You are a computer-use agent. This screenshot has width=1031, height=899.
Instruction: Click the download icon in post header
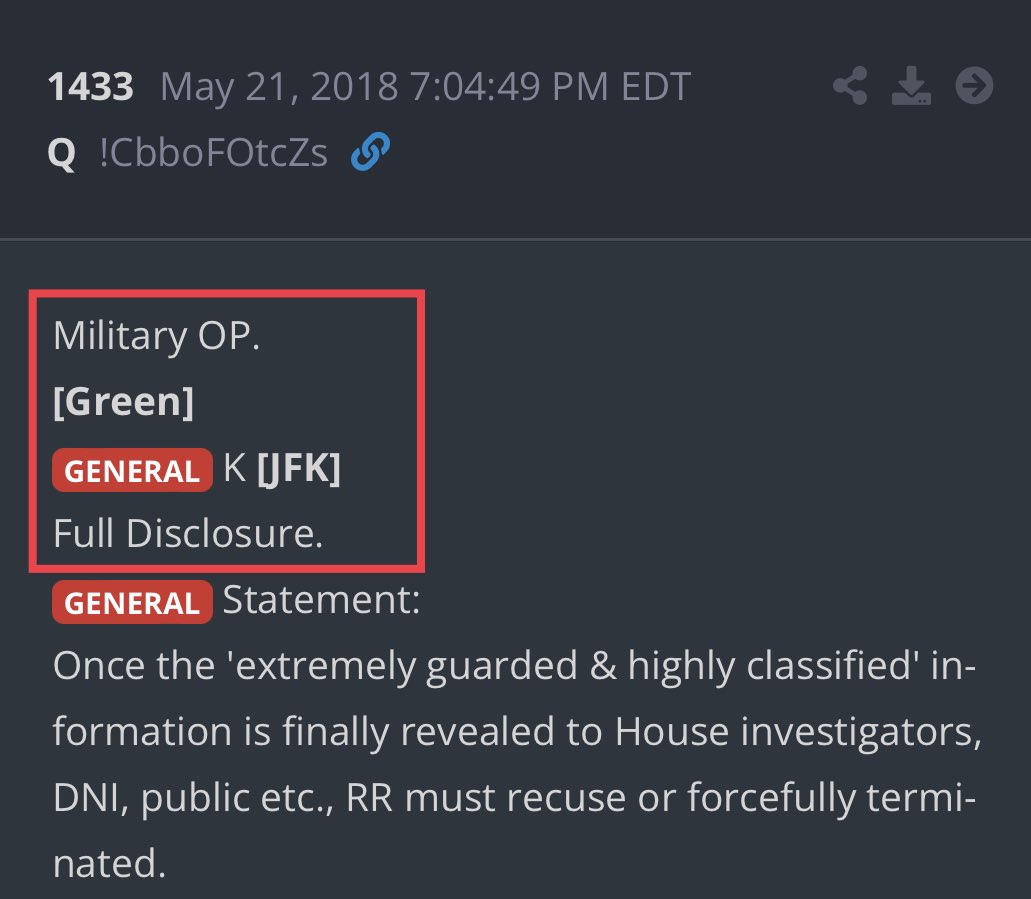point(911,88)
